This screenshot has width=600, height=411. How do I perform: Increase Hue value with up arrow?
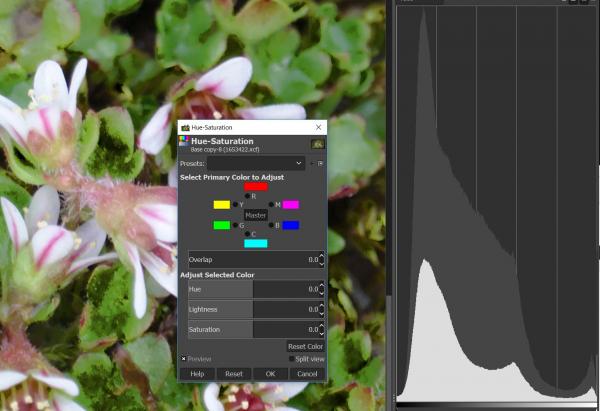click(x=321, y=285)
